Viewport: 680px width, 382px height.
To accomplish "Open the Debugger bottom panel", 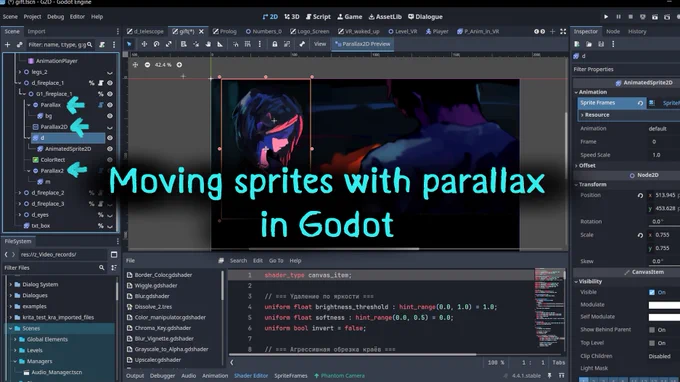I will 162,375.
